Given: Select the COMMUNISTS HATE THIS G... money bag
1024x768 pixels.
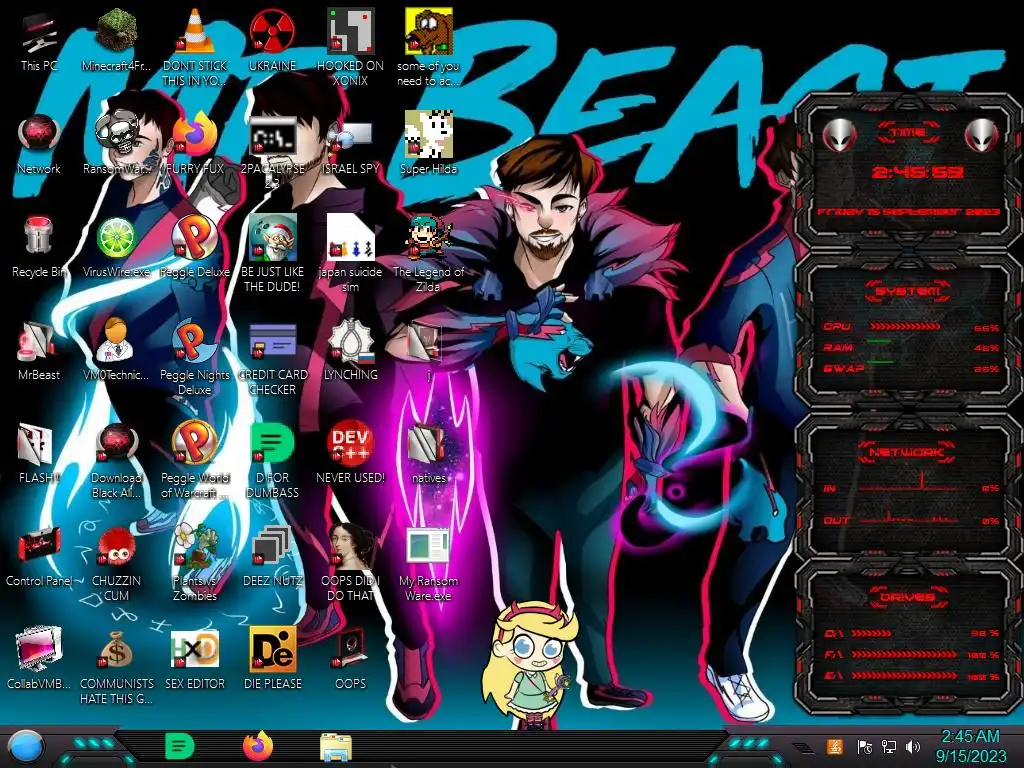Looking at the screenshot, I should pyautogui.click(x=116, y=649).
